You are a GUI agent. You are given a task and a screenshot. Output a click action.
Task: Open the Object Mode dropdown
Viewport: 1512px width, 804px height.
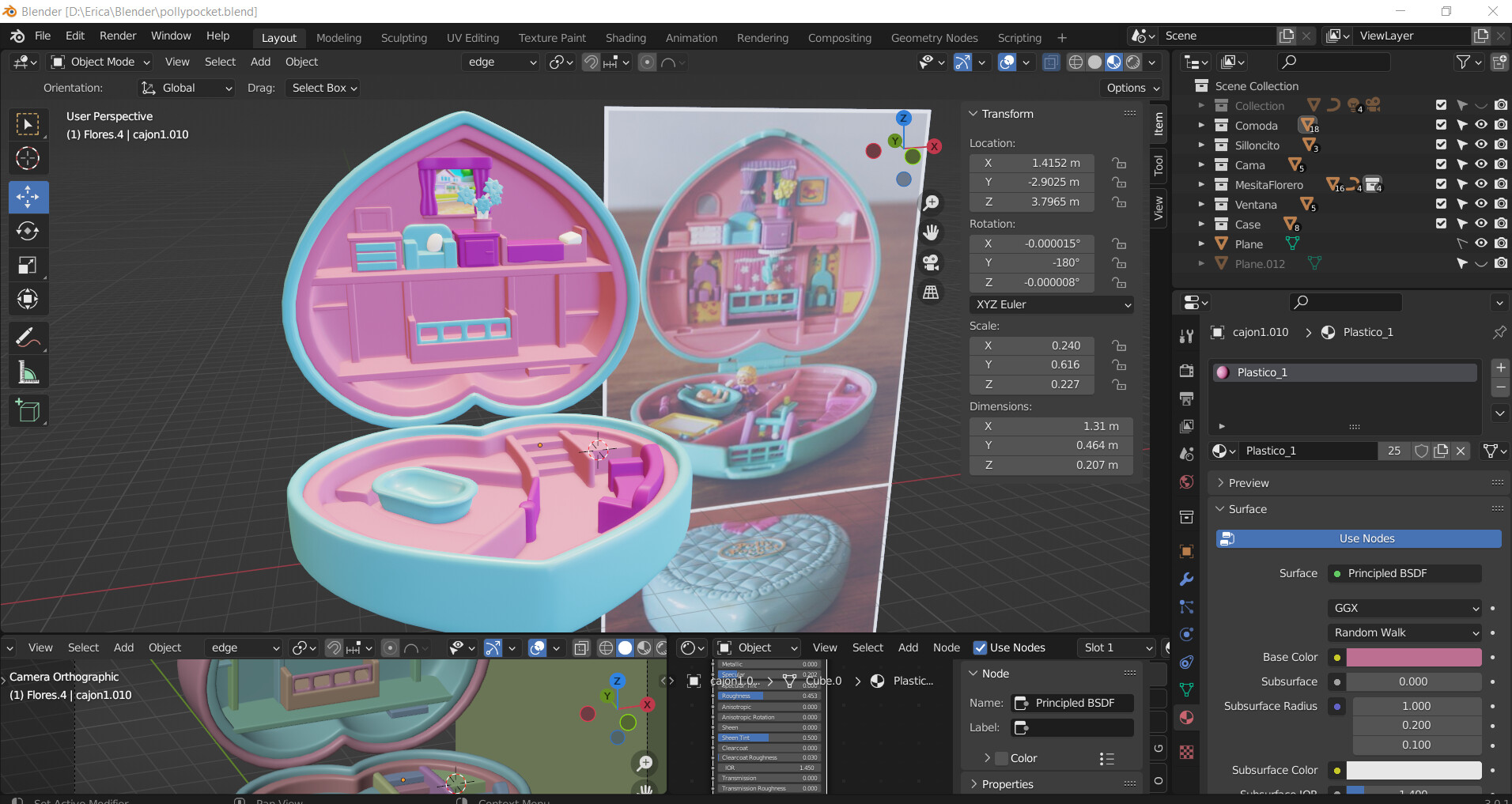[100, 62]
